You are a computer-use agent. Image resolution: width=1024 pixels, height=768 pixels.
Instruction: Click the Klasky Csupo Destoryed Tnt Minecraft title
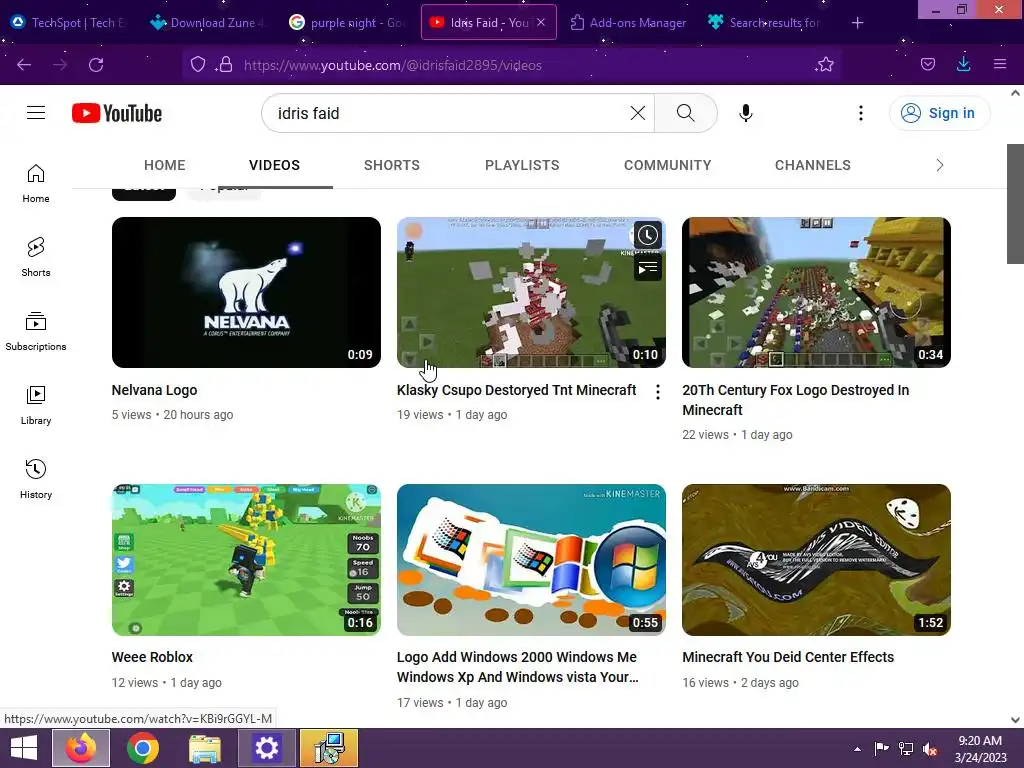tap(516, 390)
